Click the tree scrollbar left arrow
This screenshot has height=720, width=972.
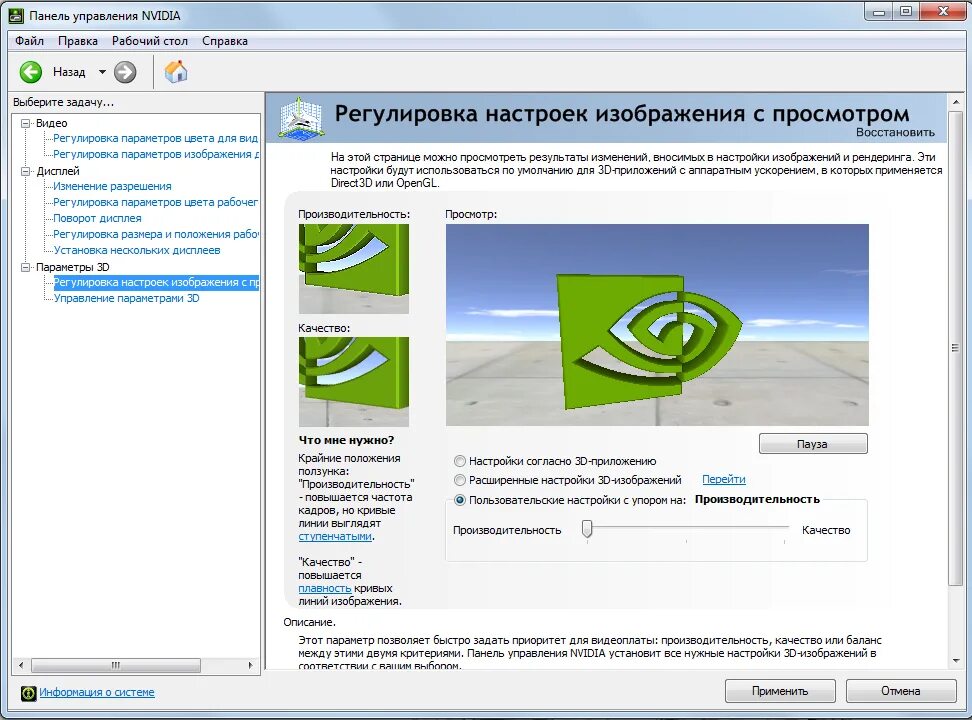click(x=22, y=665)
